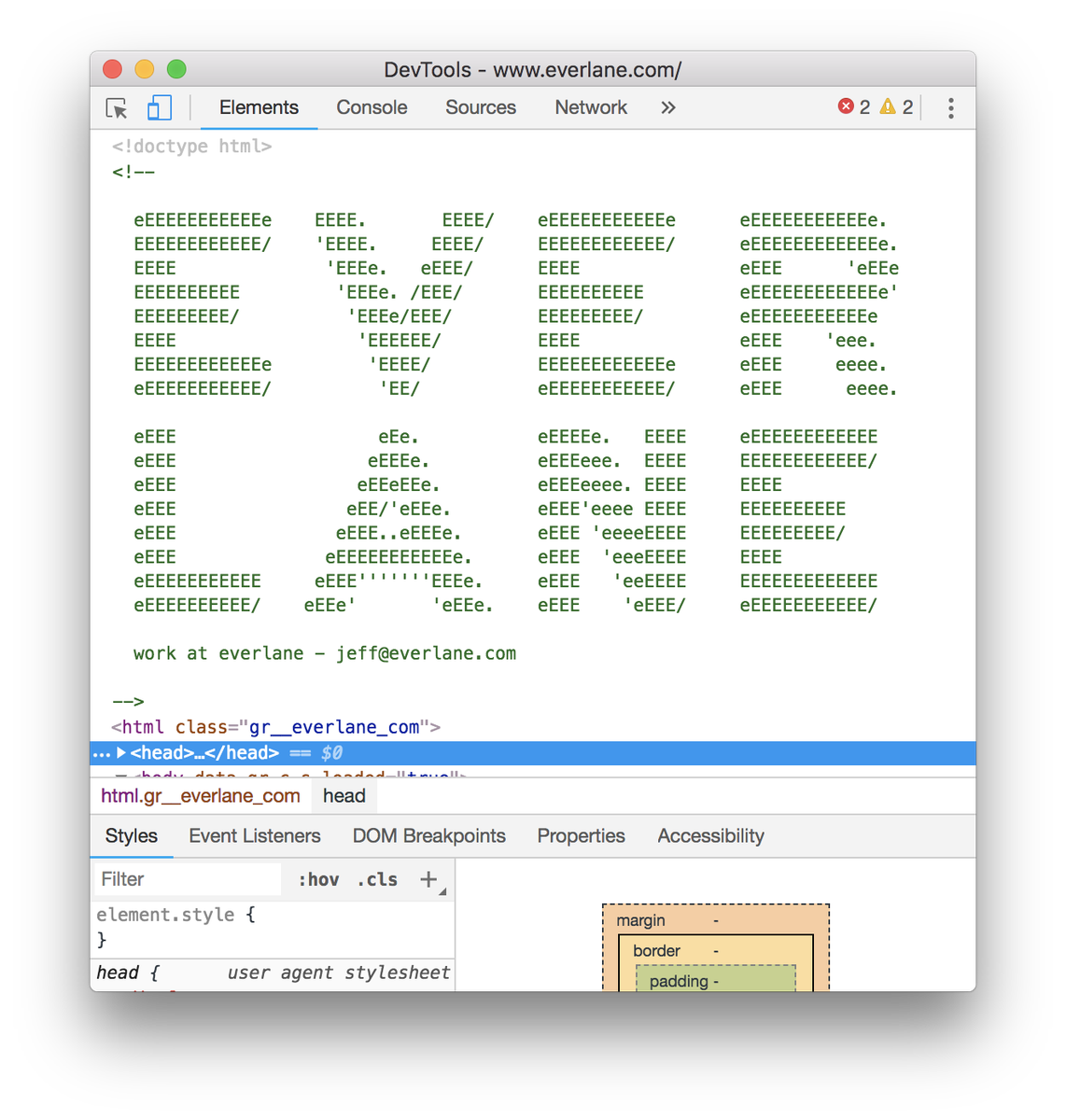Screen dimensions: 1066x1120
Task: Open the Elements tab
Action: [259, 107]
